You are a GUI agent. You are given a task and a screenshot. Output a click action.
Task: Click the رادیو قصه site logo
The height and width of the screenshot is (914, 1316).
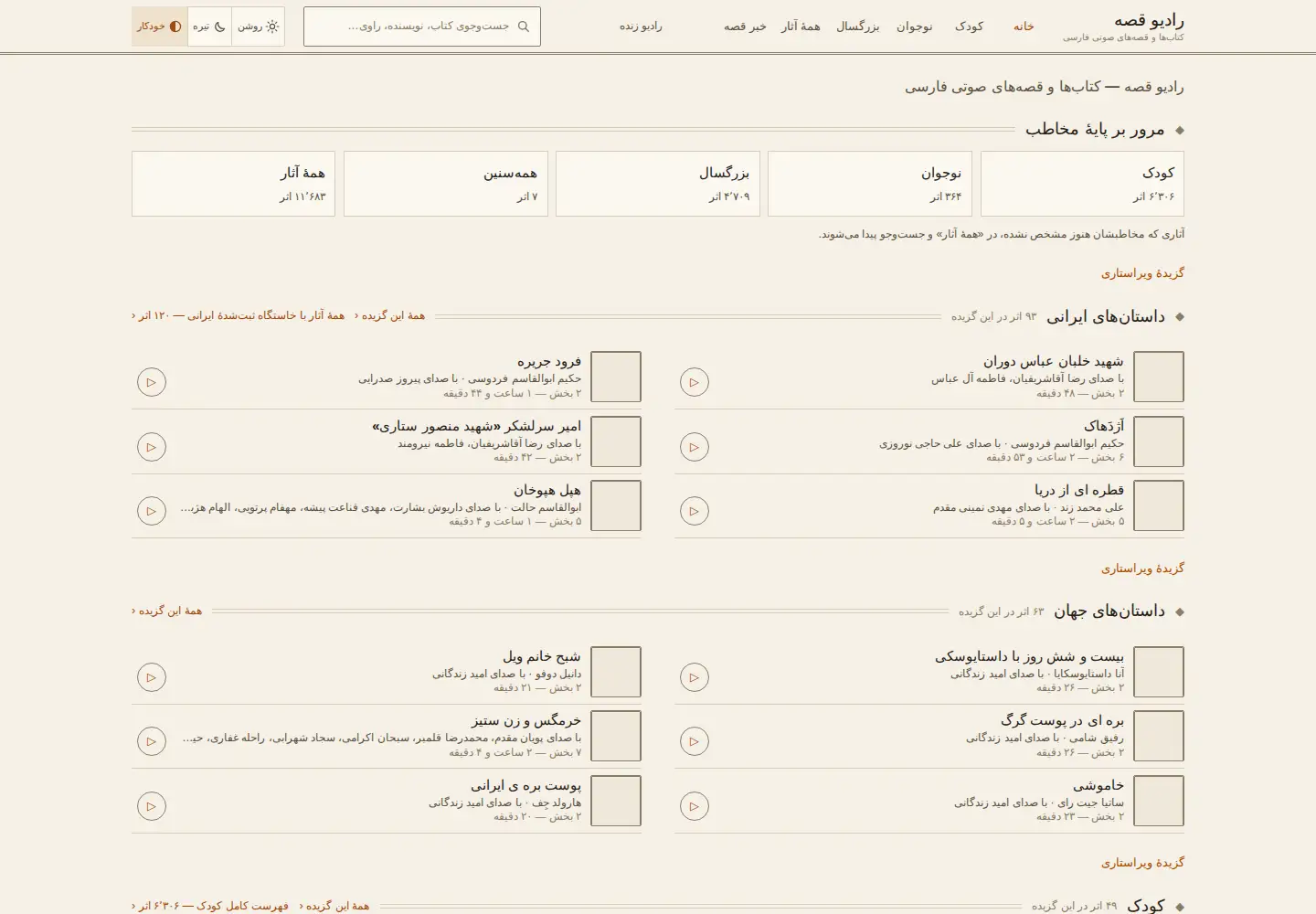click(x=1124, y=27)
